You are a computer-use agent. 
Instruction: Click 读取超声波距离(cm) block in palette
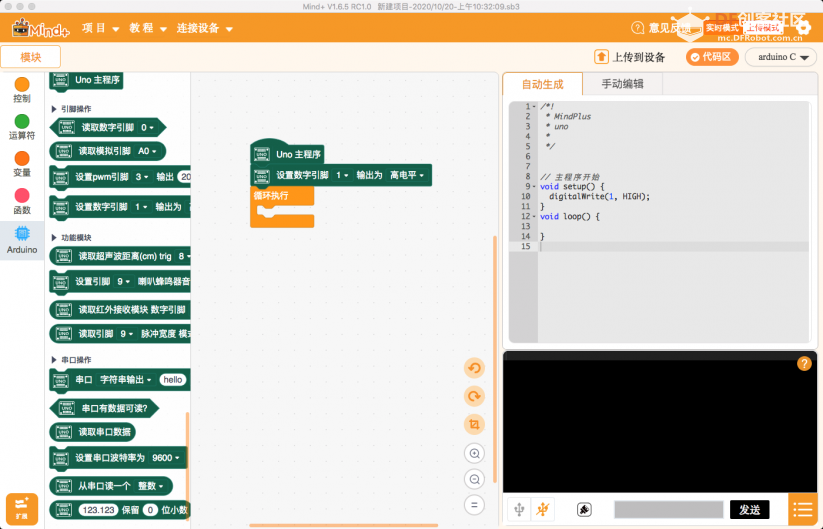tap(120, 256)
